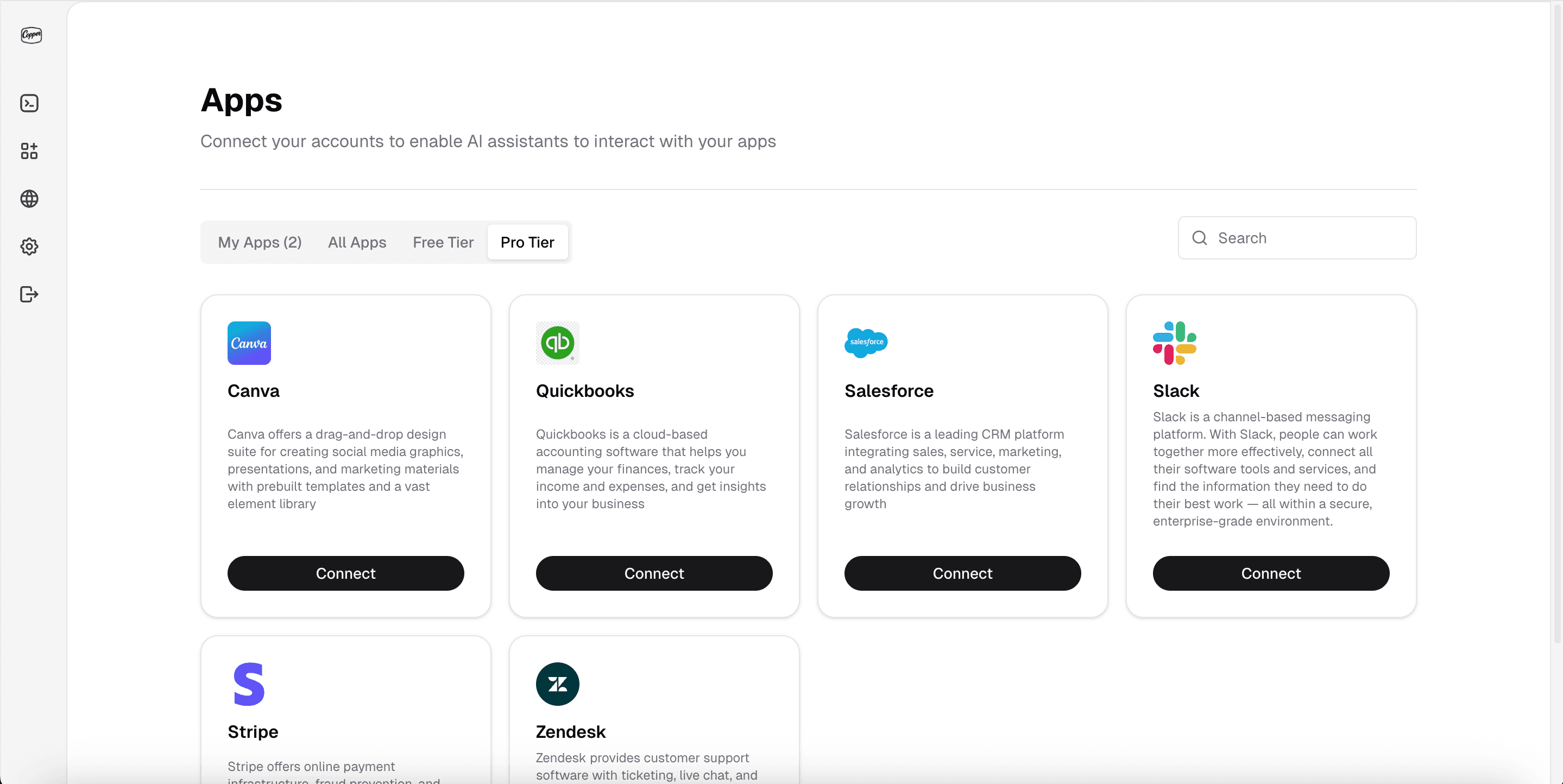Click the Slack app logo

tap(1175, 343)
